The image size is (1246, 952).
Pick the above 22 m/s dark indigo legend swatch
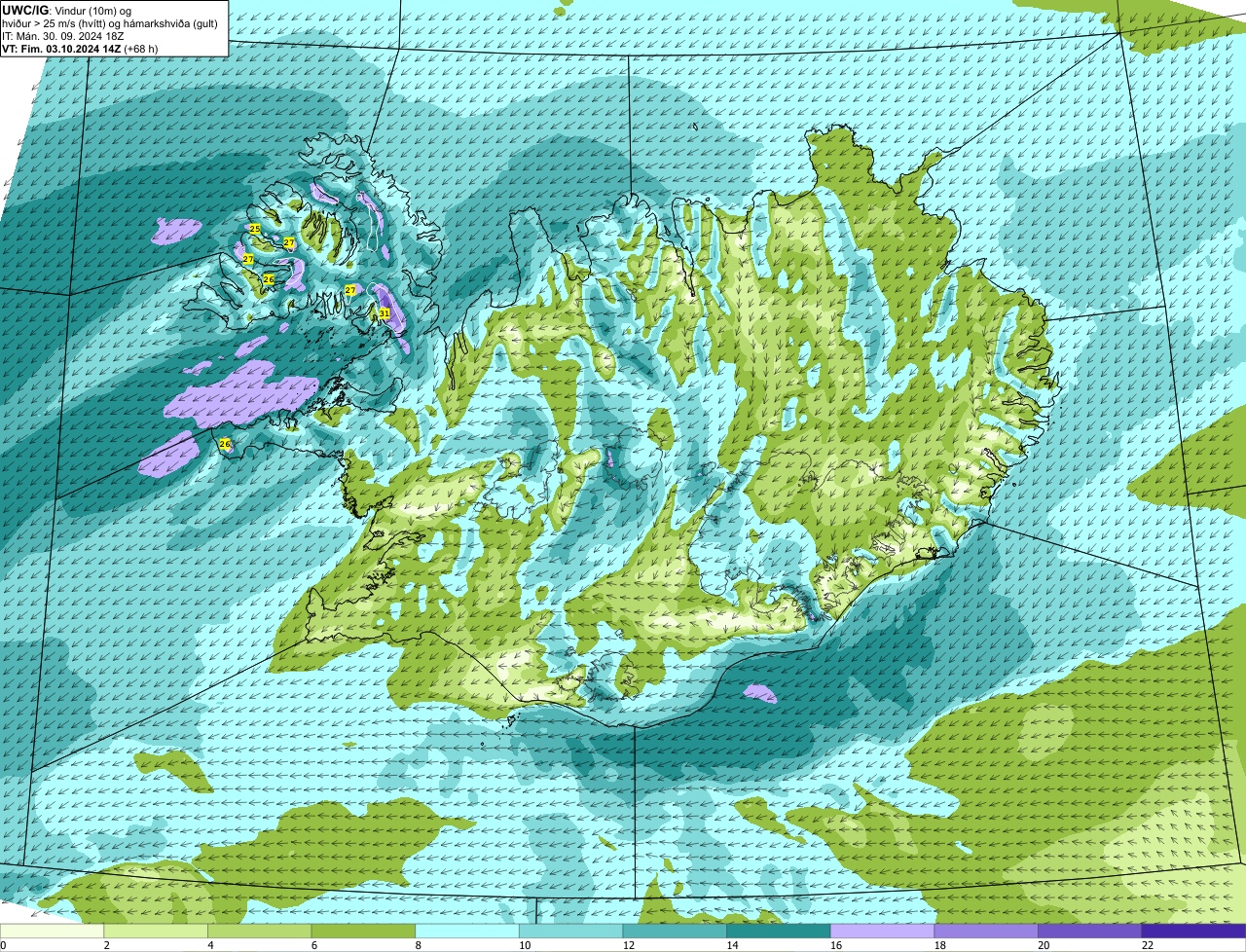point(1194,931)
